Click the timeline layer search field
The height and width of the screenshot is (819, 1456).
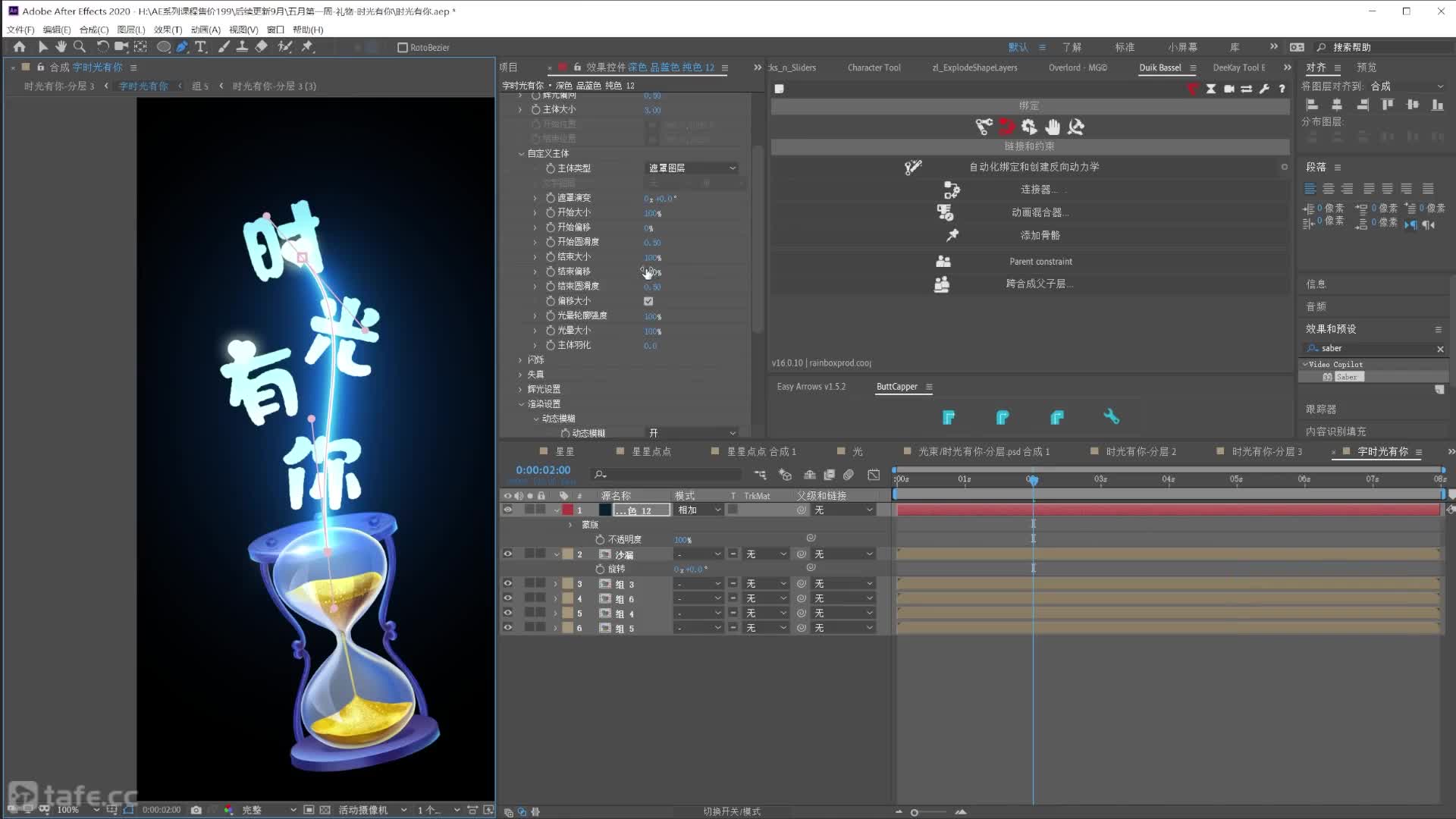pos(667,475)
